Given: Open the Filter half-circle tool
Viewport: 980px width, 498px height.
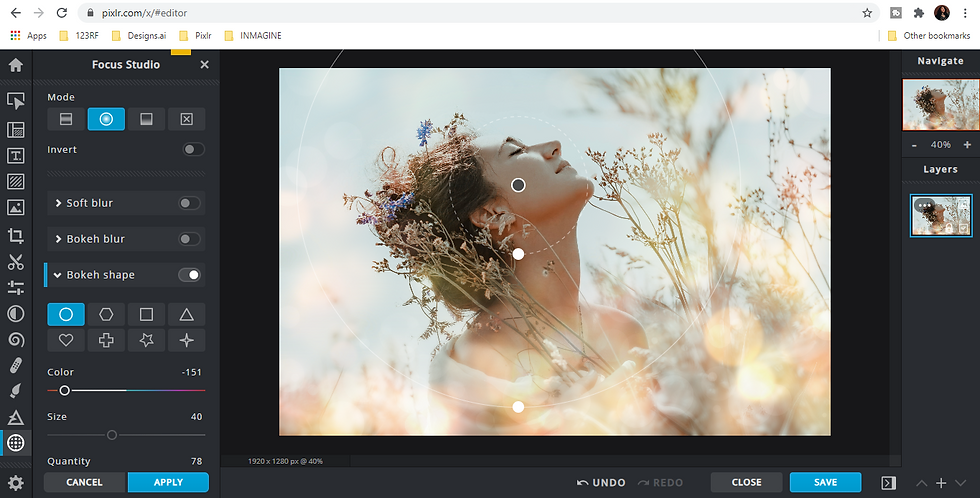Looking at the screenshot, I should click(x=16, y=314).
